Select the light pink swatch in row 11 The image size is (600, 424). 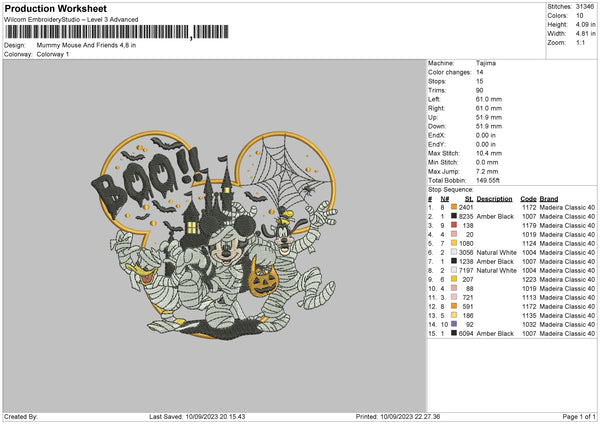(454, 297)
